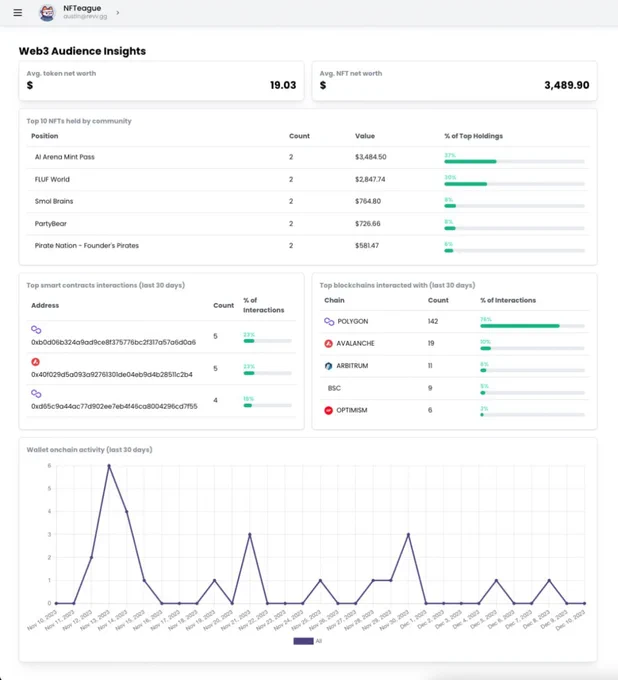This screenshot has height=680, width=618.
Task: Click the POLYGON interactions progress bar
Action: (x=532, y=326)
